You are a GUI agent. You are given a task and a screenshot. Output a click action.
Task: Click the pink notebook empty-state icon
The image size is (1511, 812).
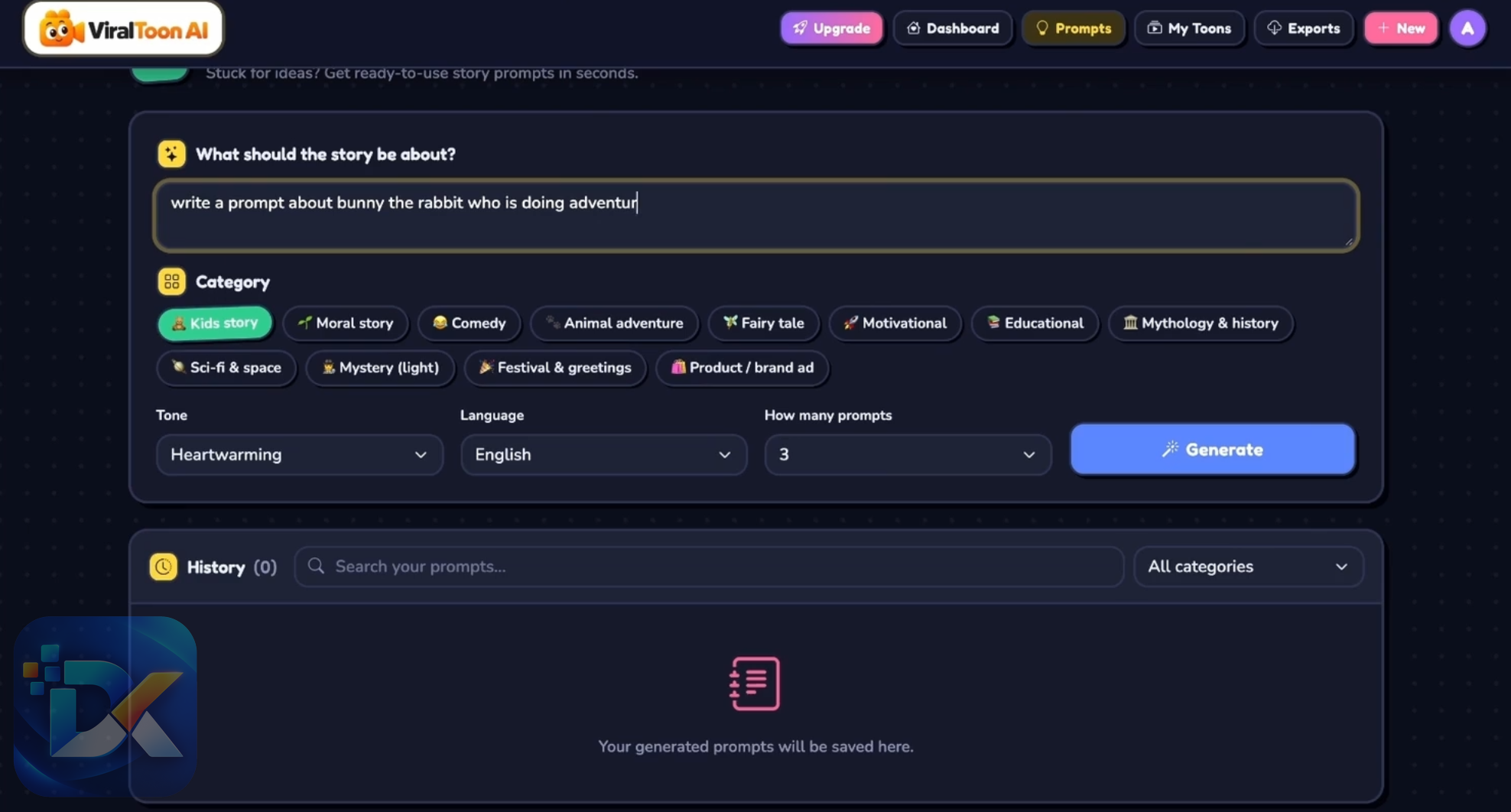[x=755, y=684]
